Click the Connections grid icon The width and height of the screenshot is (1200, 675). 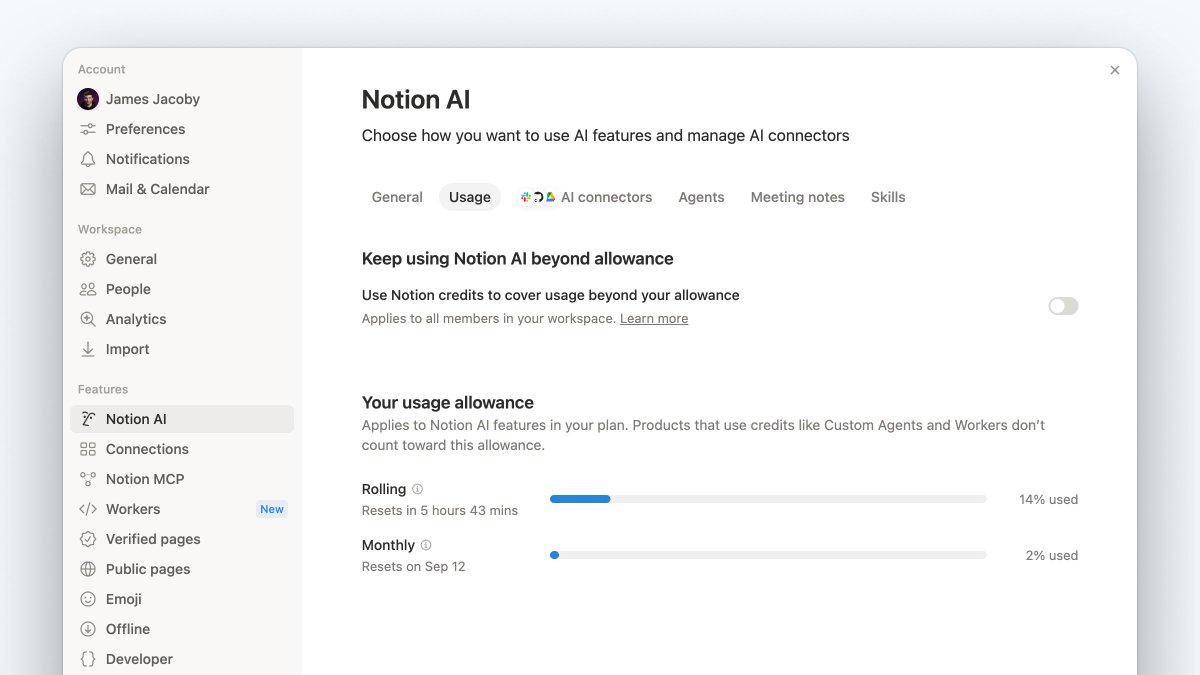point(88,449)
